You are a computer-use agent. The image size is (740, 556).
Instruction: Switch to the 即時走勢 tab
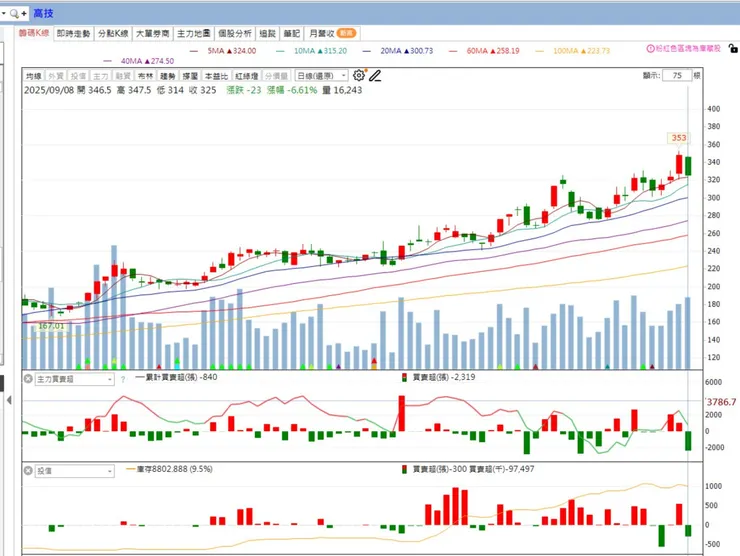click(73, 34)
